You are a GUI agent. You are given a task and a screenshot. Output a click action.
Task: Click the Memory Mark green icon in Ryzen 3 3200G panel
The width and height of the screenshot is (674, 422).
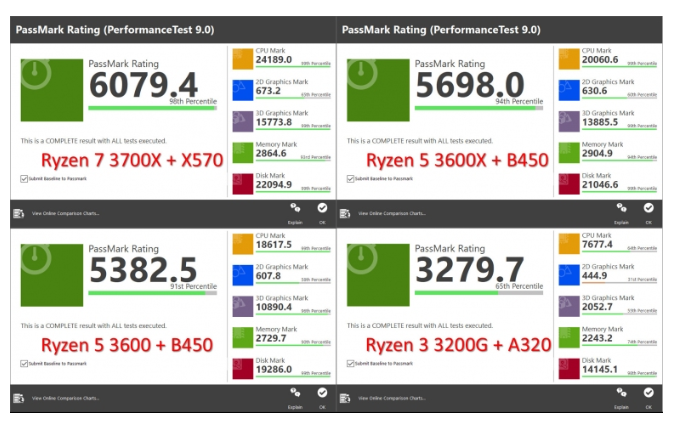click(569, 338)
